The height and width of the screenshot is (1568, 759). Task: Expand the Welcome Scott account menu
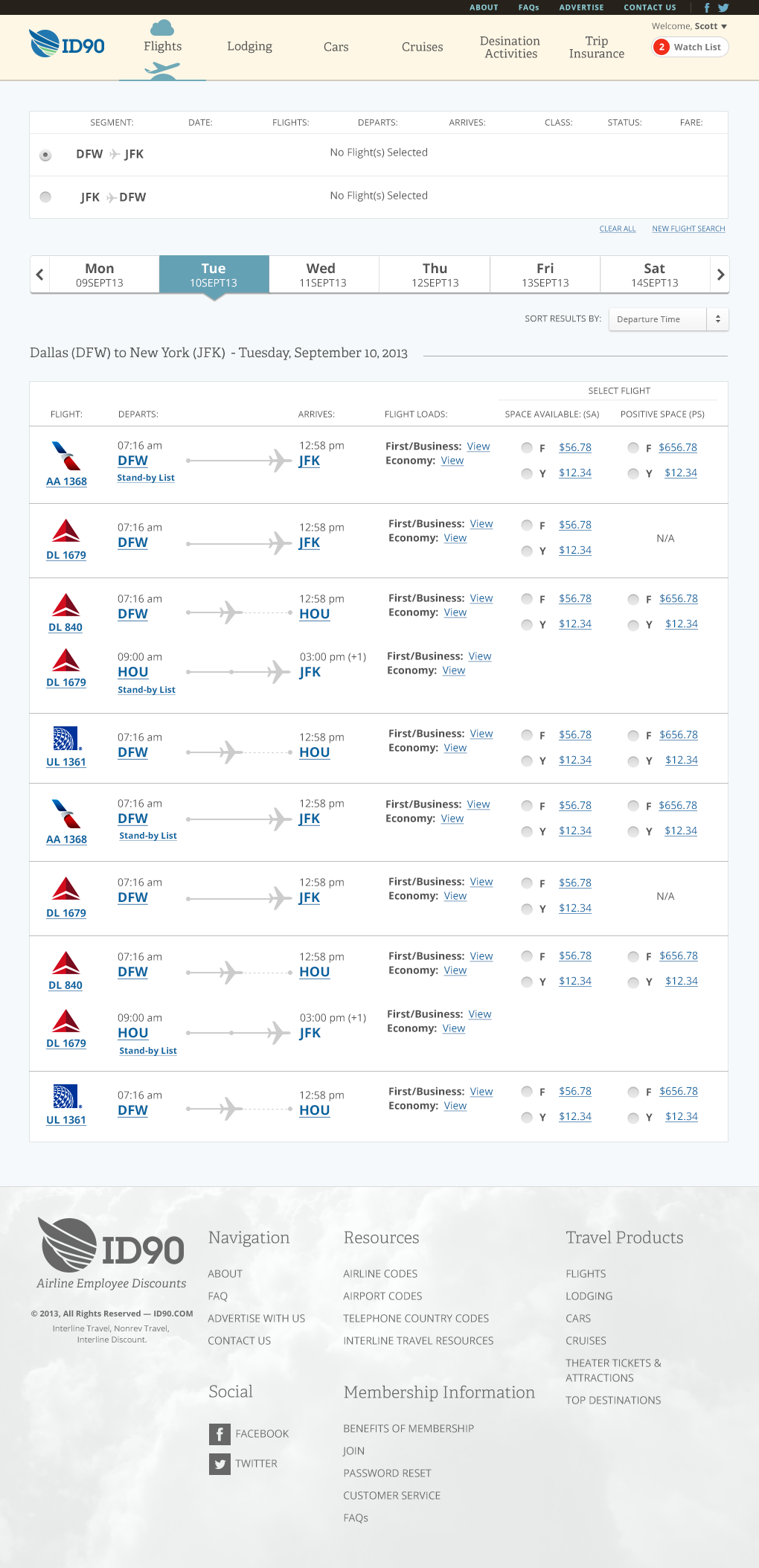tap(689, 26)
